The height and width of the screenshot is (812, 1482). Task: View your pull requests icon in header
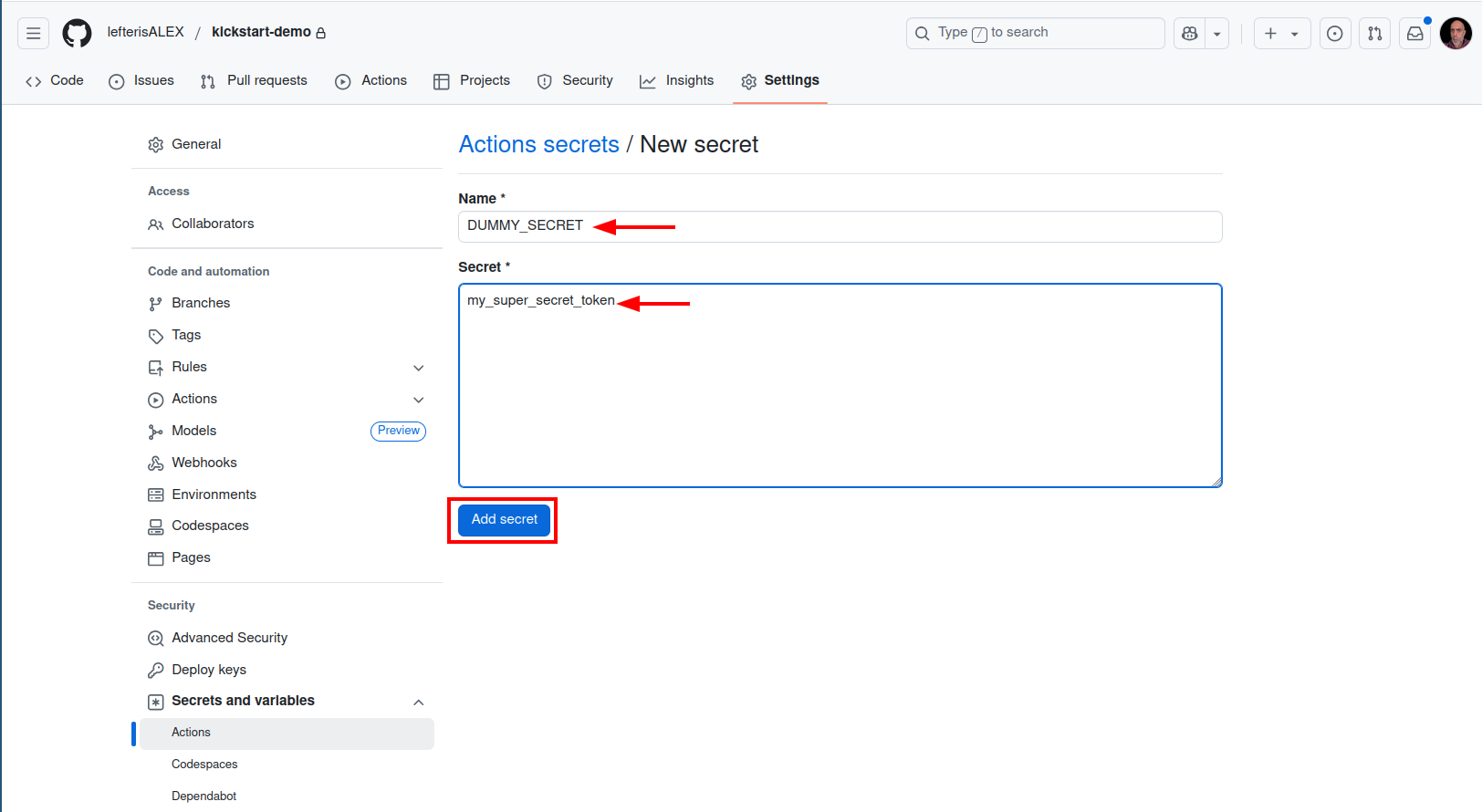coord(1375,34)
